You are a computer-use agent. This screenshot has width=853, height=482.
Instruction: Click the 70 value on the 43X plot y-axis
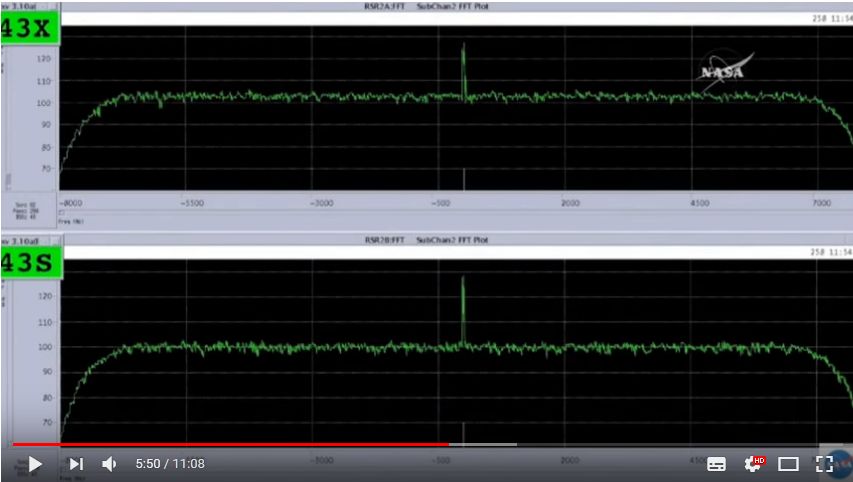(46, 169)
